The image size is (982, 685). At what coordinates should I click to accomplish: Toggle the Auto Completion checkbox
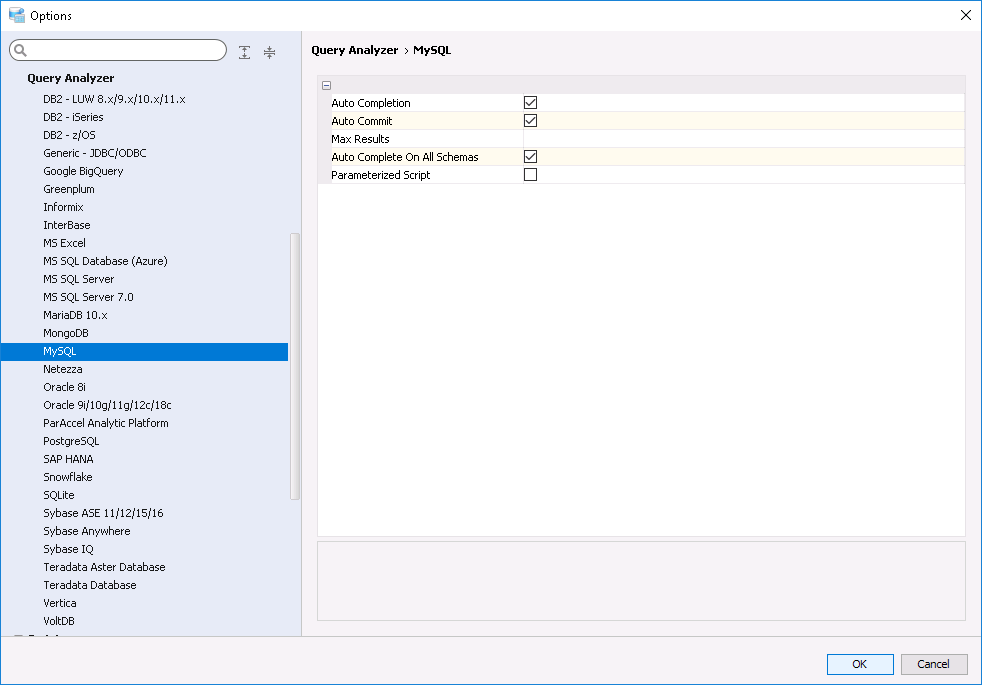pyautogui.click(x=531, y=103)
